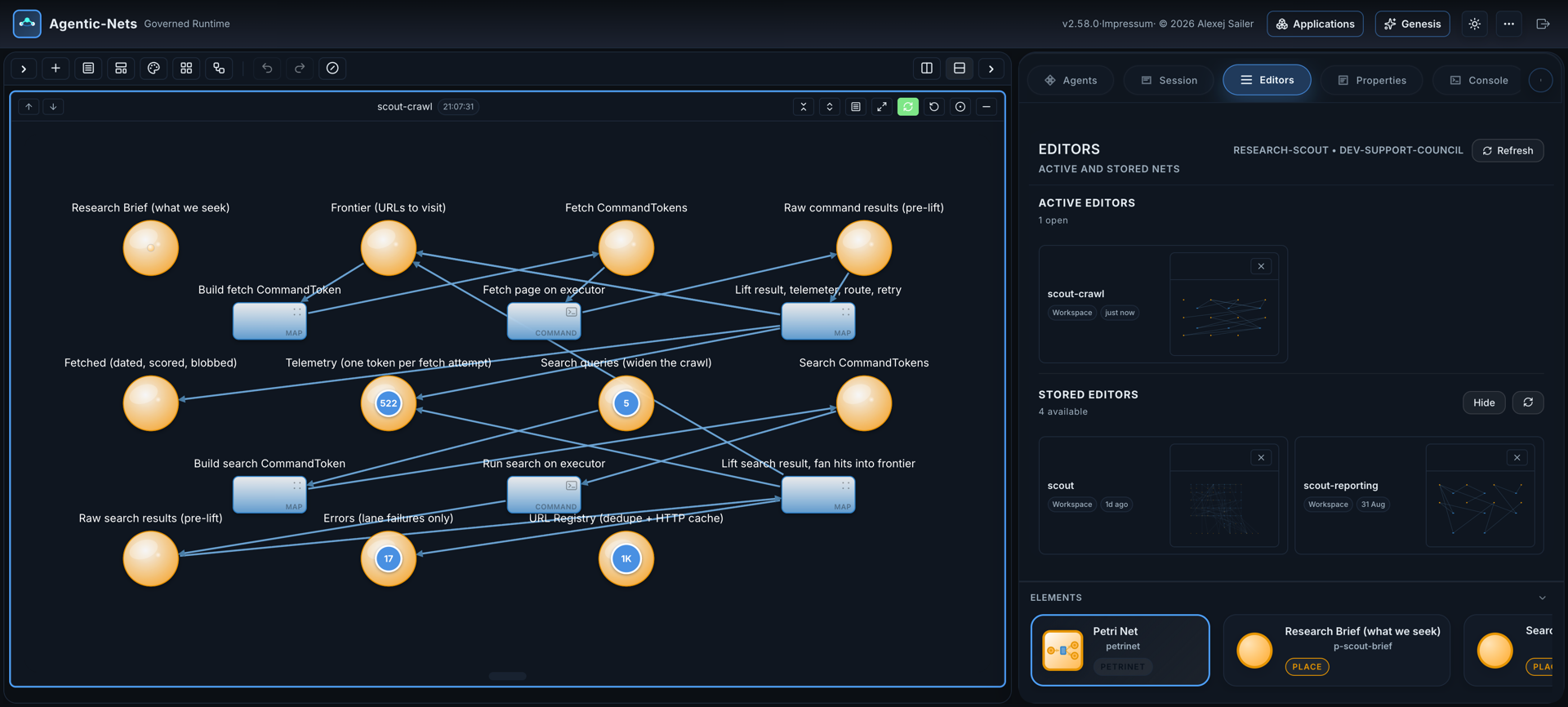Viewport: 1568px width, 707px height.
Task: Switch to the Agents tab
Action: 1071,80
